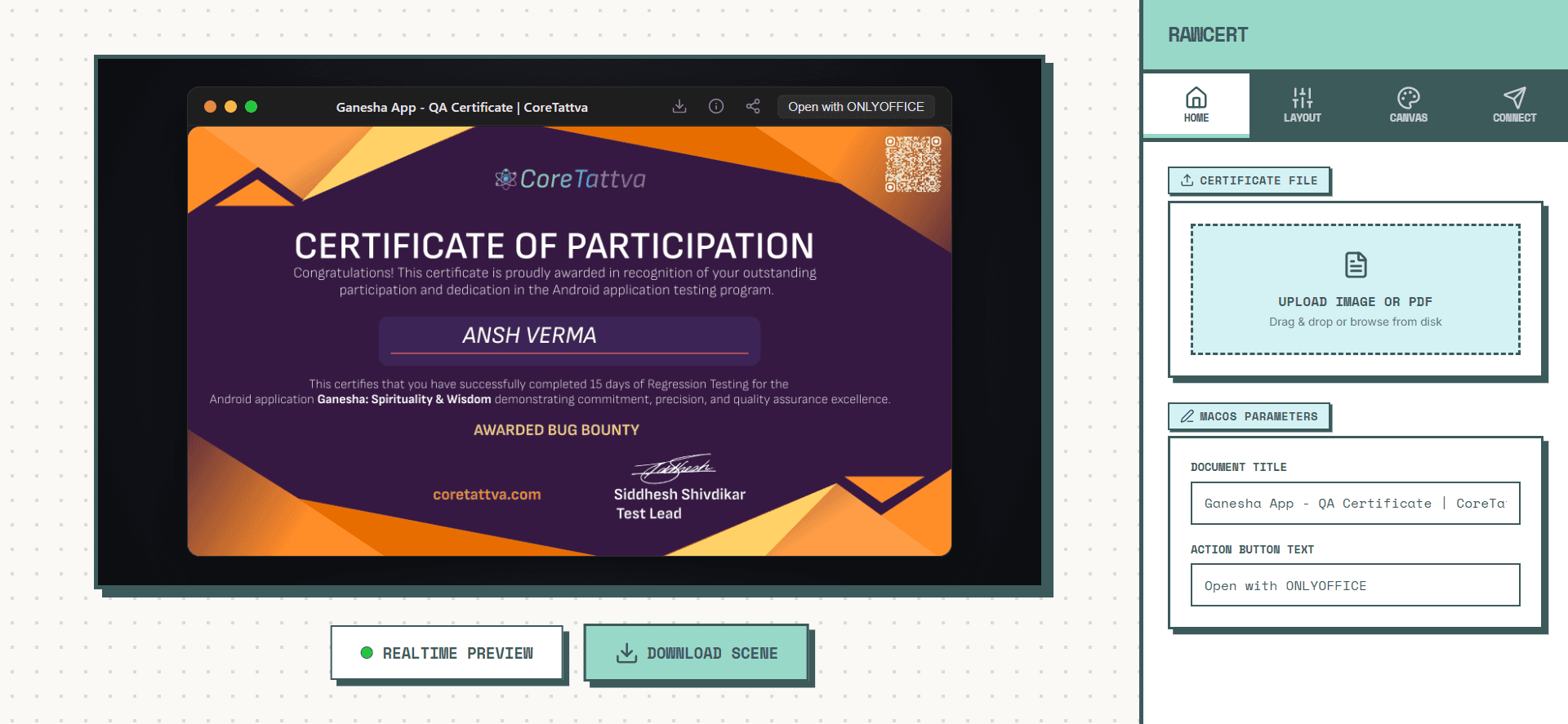Click the green traffic-light dot in the preview
The image size is (1568, 724).
[x=251, y=106]
